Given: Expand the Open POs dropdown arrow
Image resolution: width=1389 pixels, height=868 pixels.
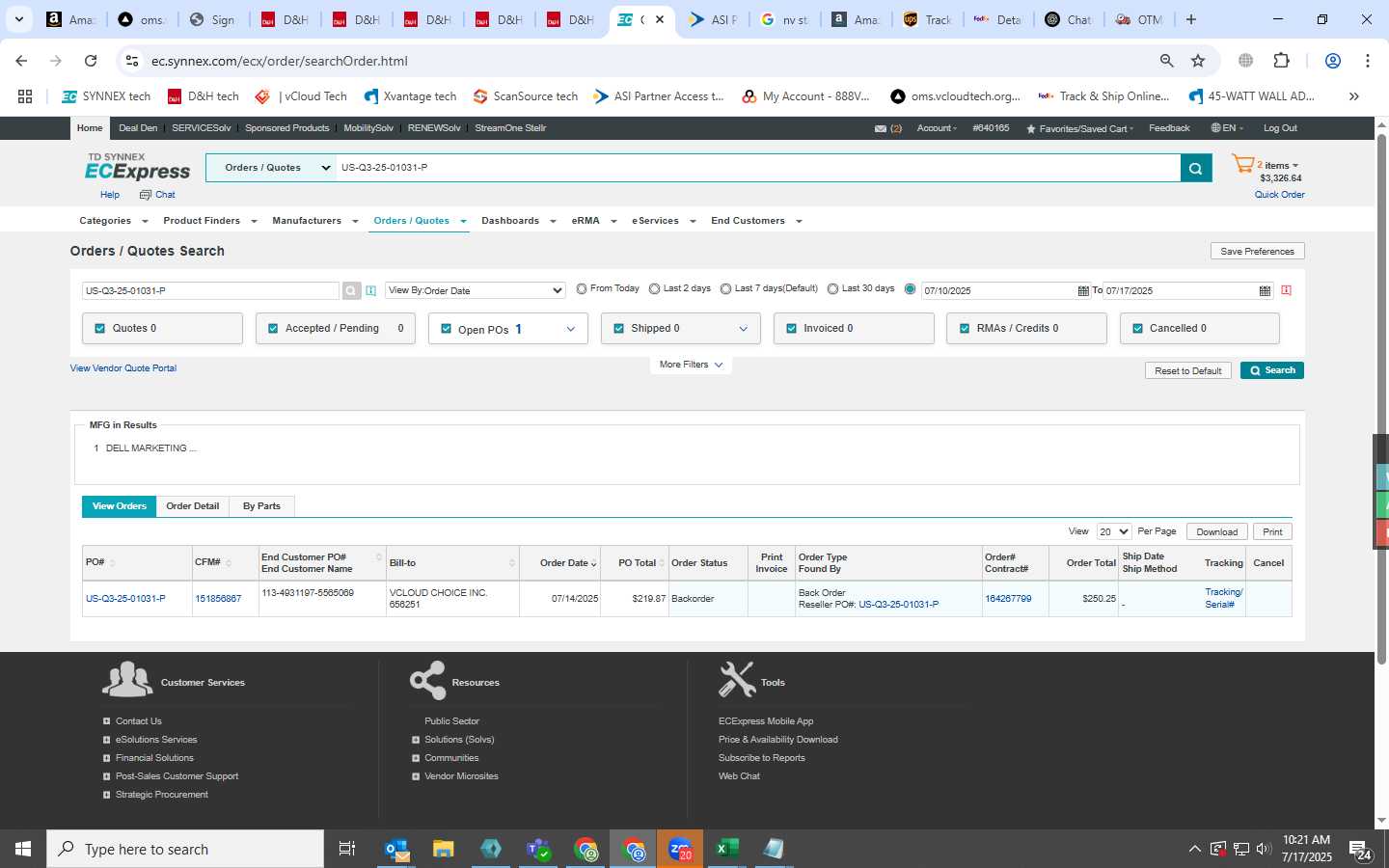Looking at the screenshot, I should (x=570, y=329).
